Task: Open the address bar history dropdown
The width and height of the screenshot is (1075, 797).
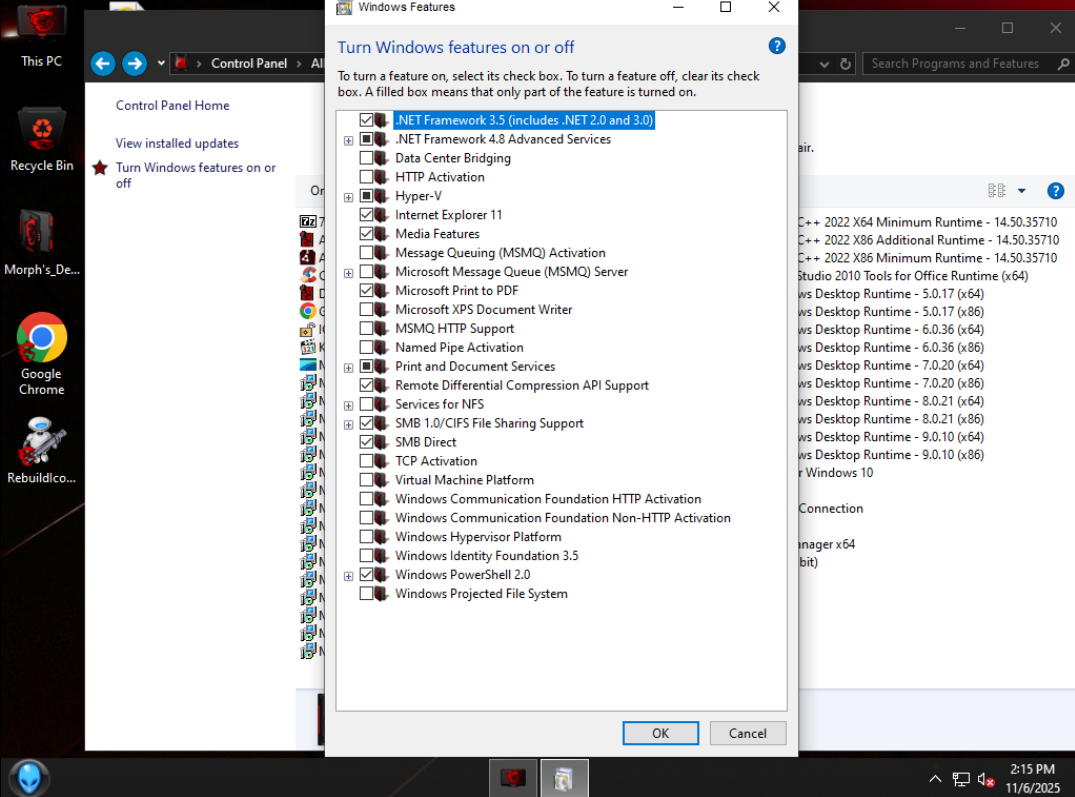Action: pyautogui.click(x=824, y=64)
